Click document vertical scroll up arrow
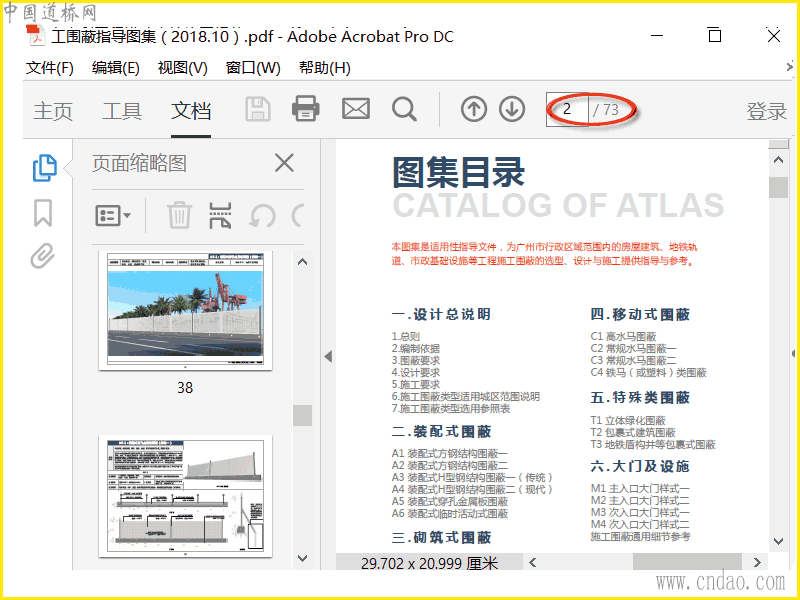 click(778, 160)
